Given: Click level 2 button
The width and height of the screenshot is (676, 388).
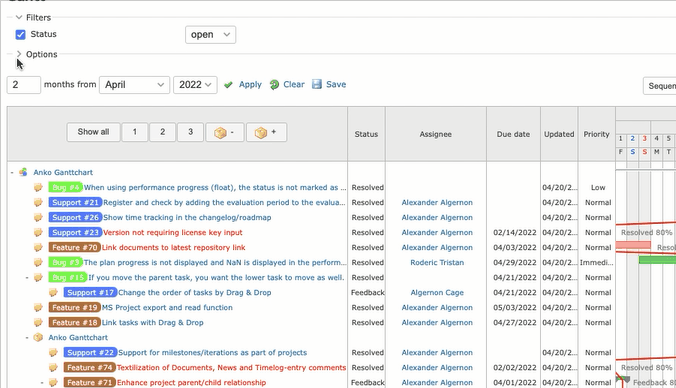Looking at the screenshot, I should pos(163,132).
